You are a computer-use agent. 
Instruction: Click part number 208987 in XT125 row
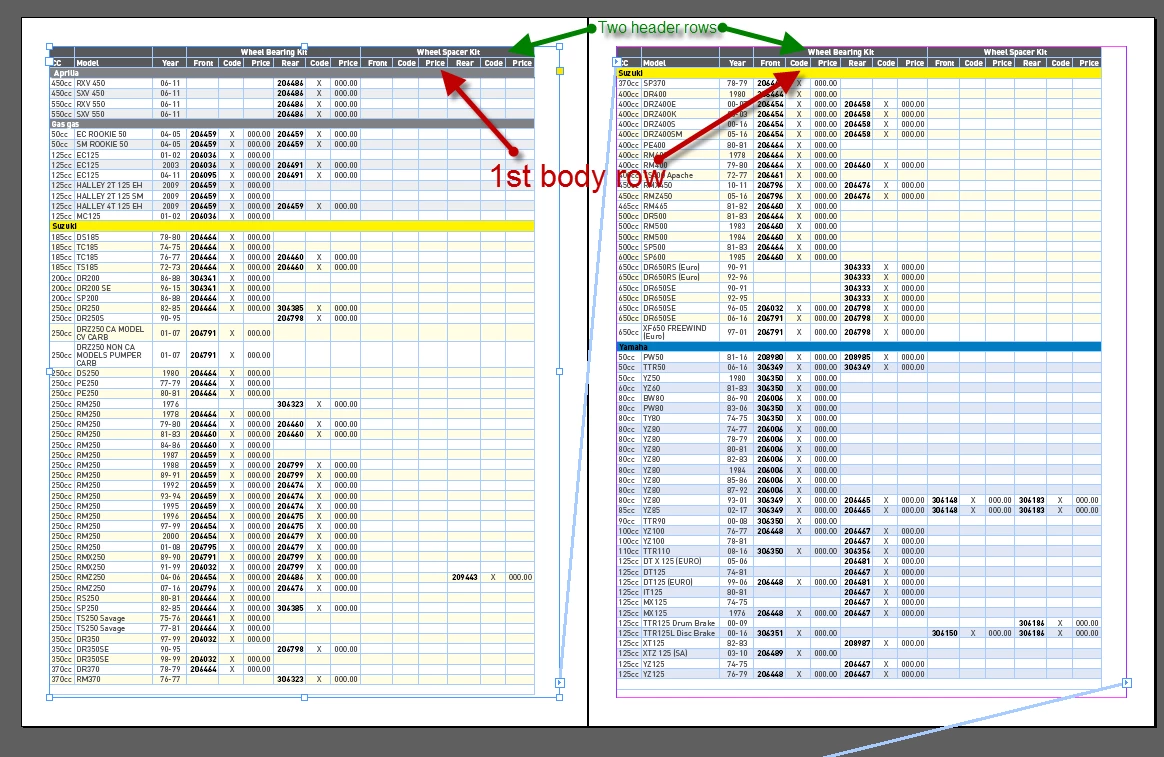pos(857,643)
